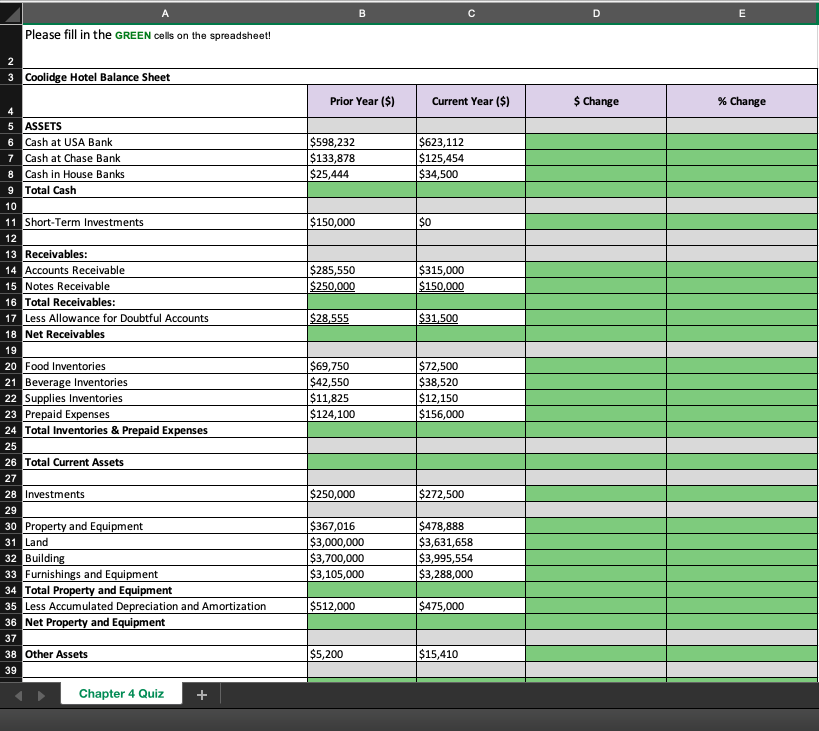Click the $3,700,000 Building cell
Screen dimensions: 819x731
click(362, 558)
